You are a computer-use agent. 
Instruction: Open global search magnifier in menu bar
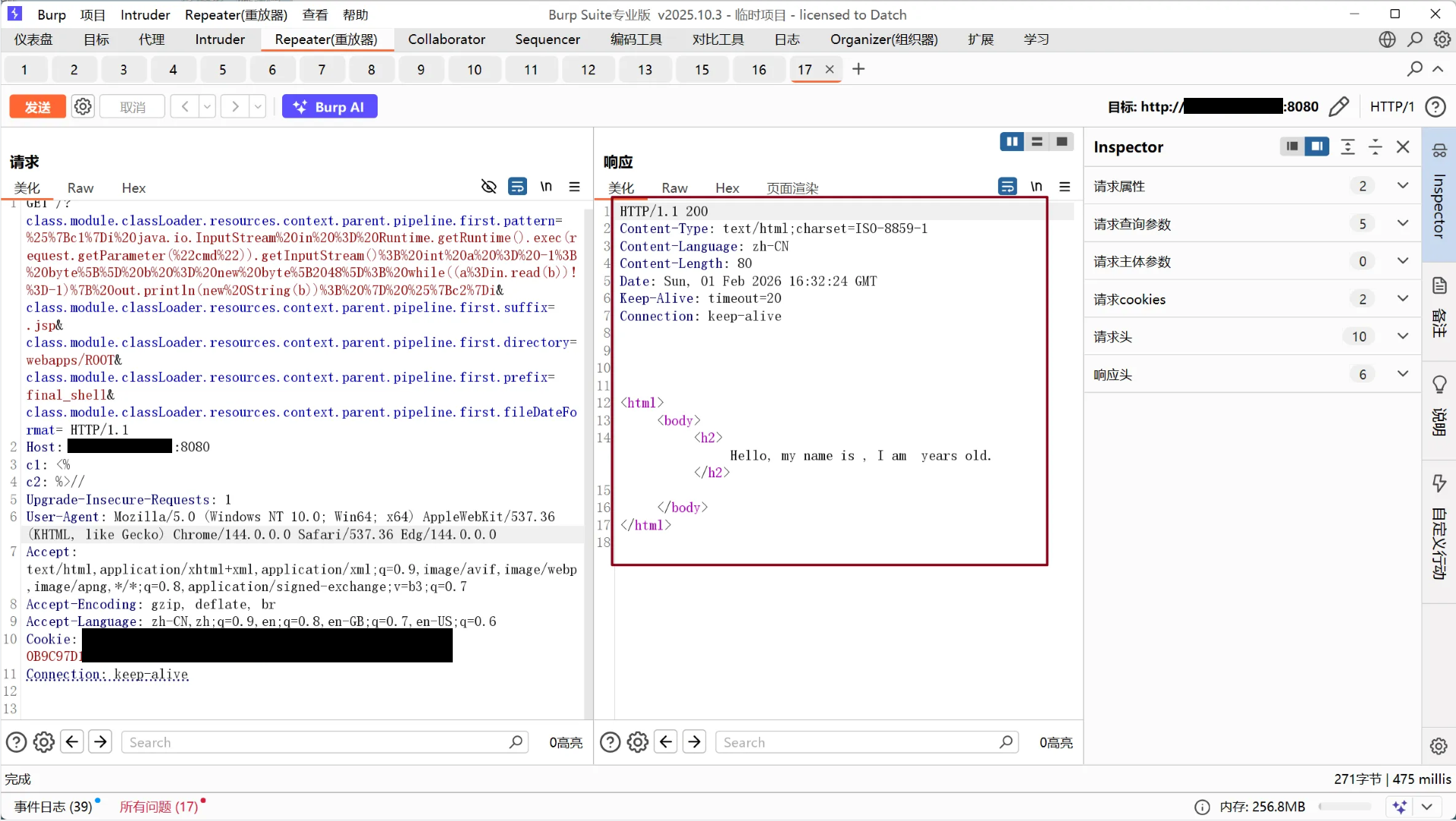(x=1415, y=39)
